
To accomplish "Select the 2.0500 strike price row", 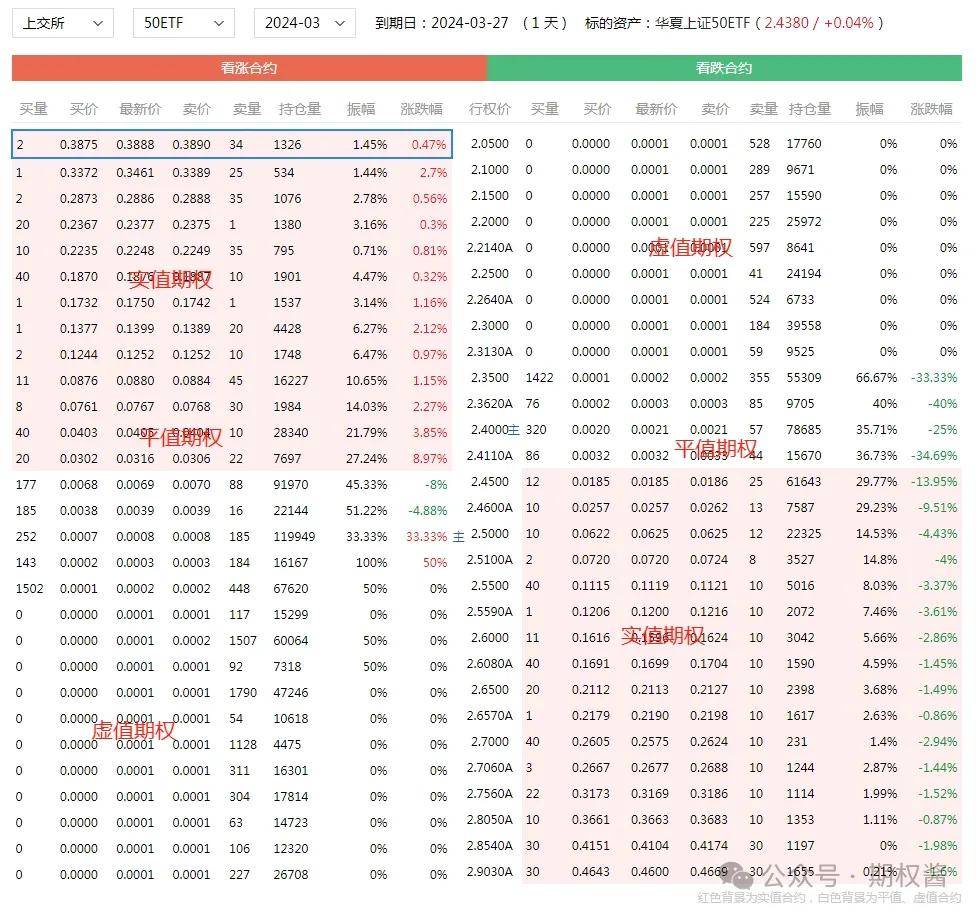I will pos(489,144).
